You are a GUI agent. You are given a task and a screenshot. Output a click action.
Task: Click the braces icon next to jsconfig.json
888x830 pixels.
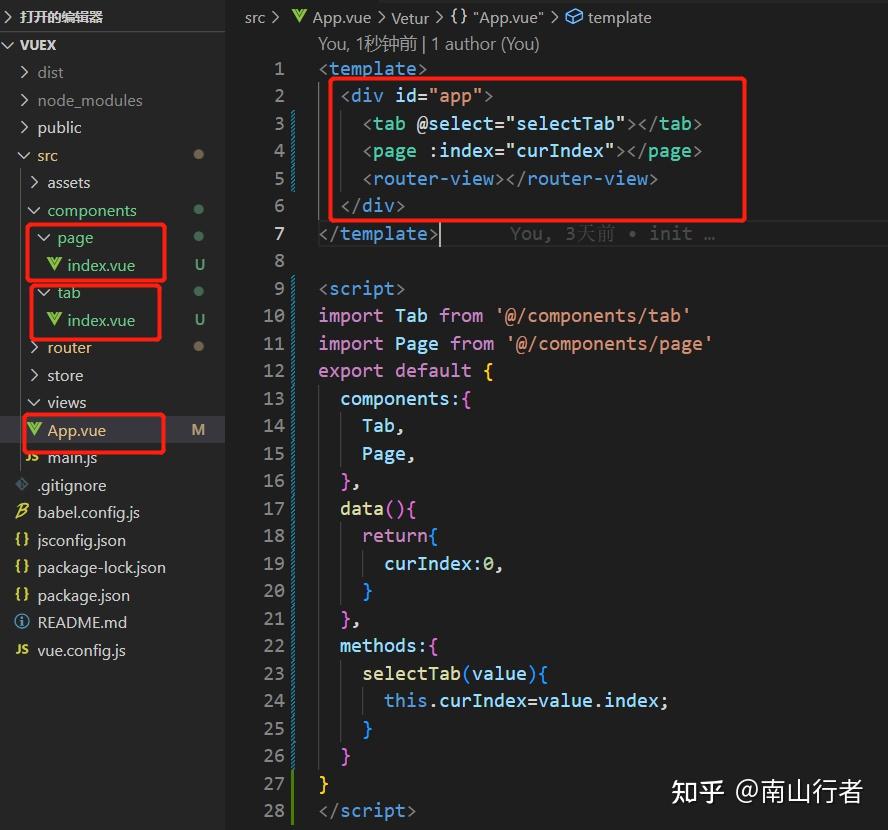click(x=23, y=540)
